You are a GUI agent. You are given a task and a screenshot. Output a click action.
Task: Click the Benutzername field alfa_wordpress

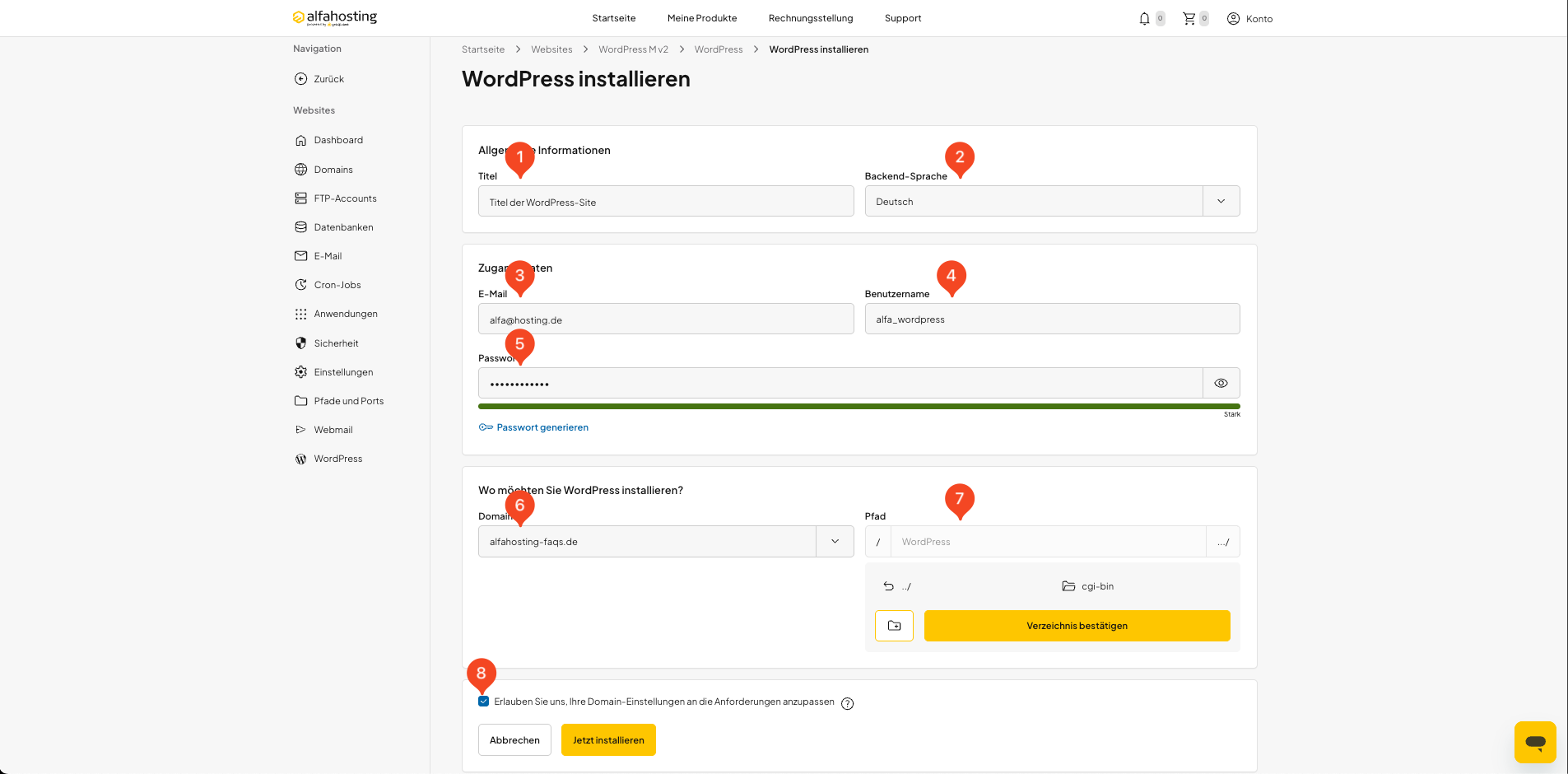[1052, 319]
